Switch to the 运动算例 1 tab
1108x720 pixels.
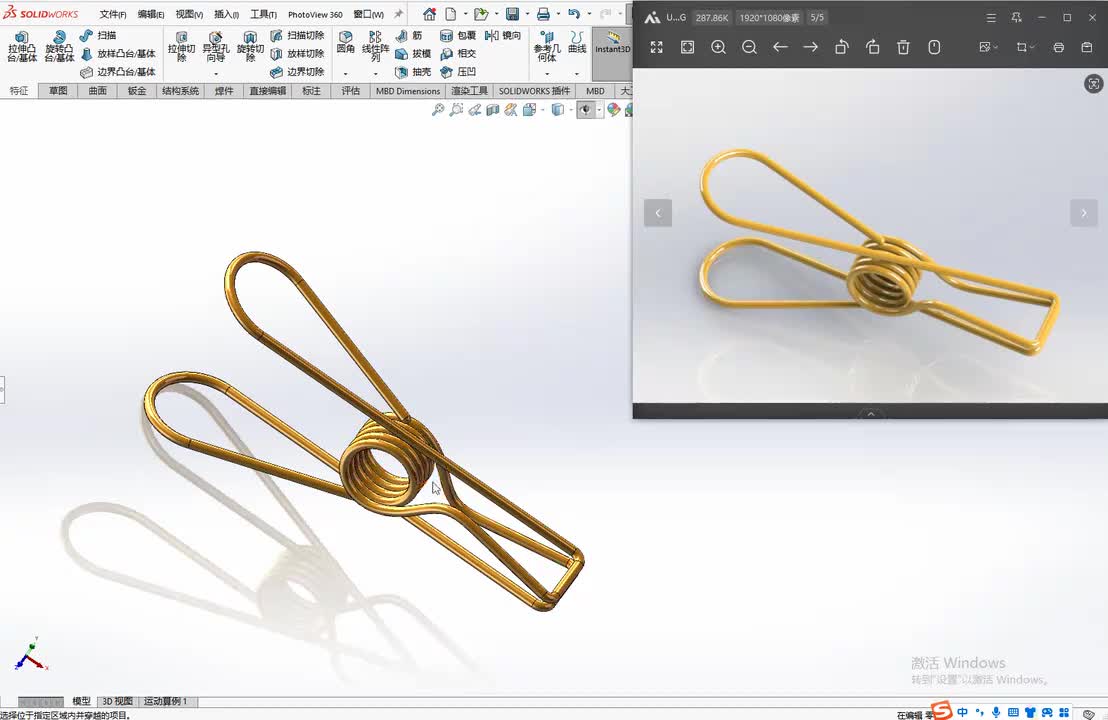click(x=167, y=701)
